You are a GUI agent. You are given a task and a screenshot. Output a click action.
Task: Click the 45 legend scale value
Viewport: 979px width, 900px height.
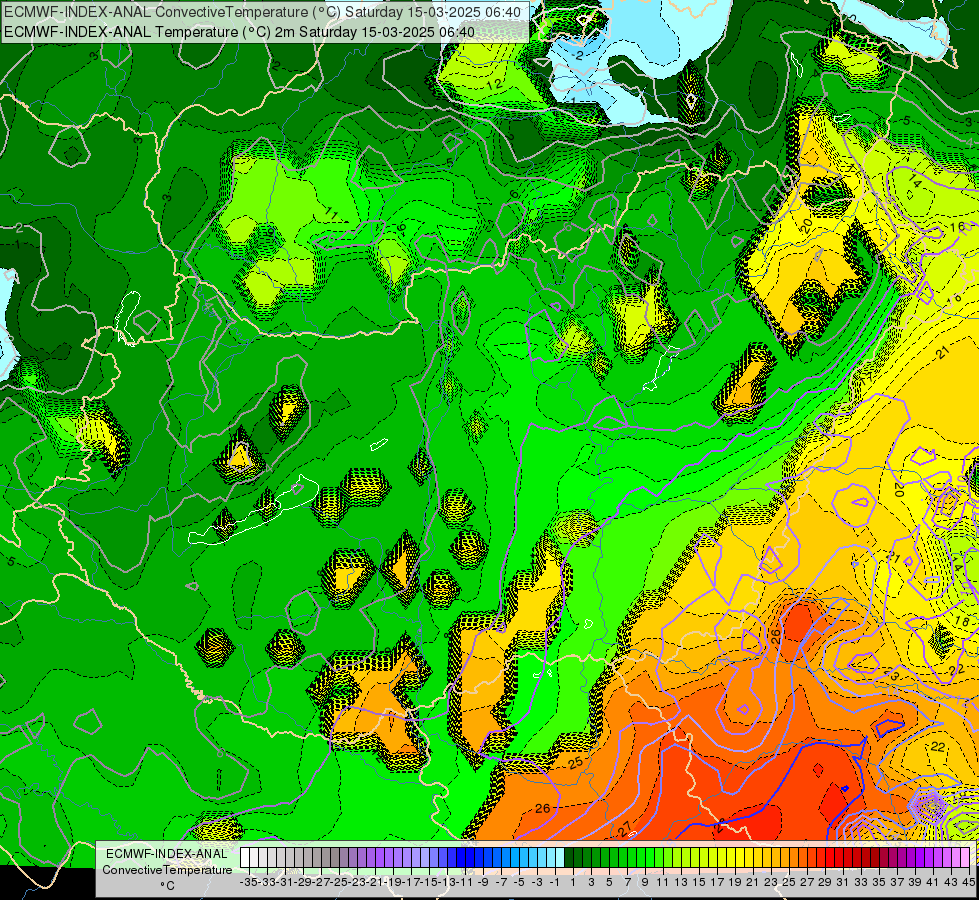[968, 882]
